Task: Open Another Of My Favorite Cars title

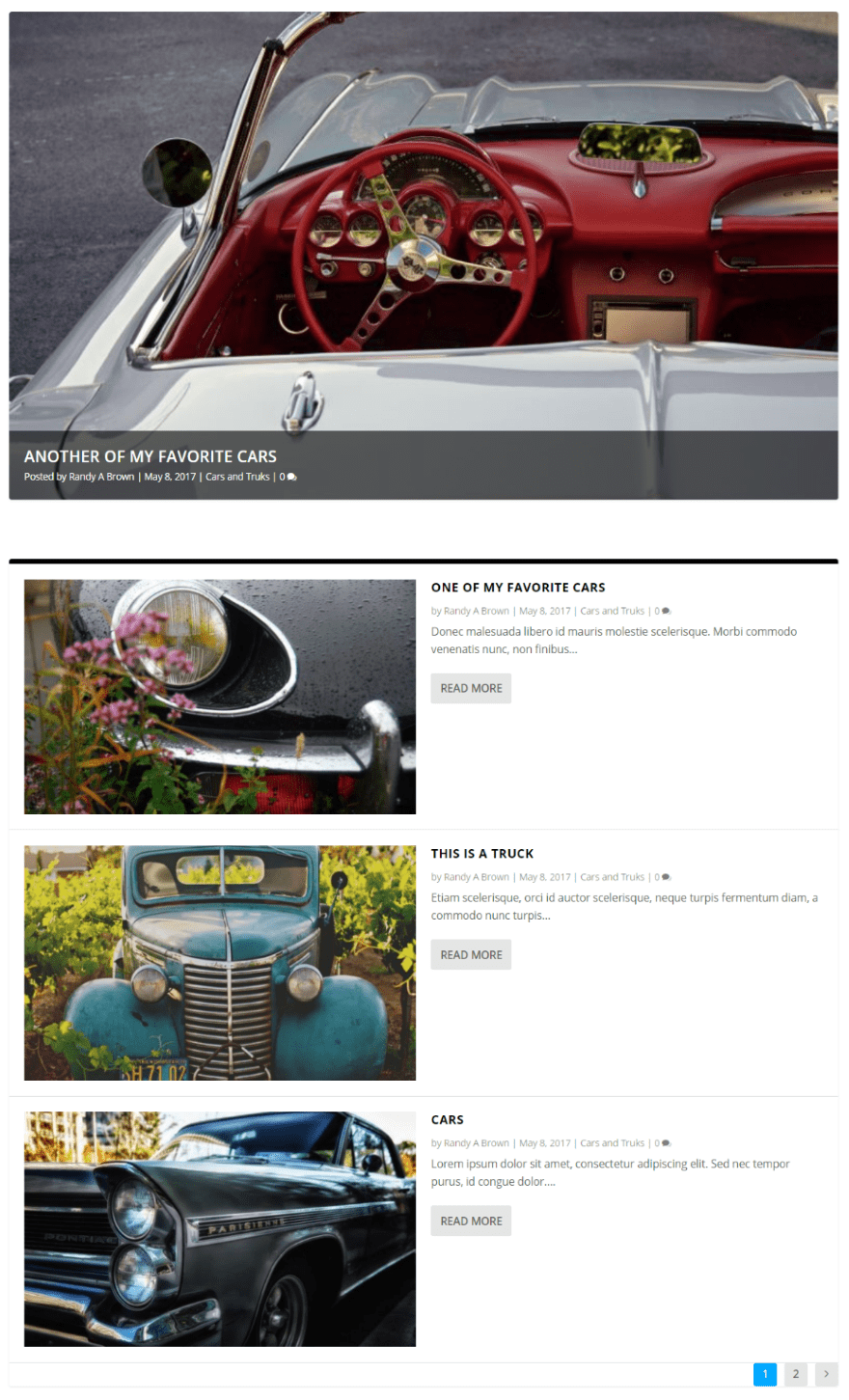Action: 151,456
